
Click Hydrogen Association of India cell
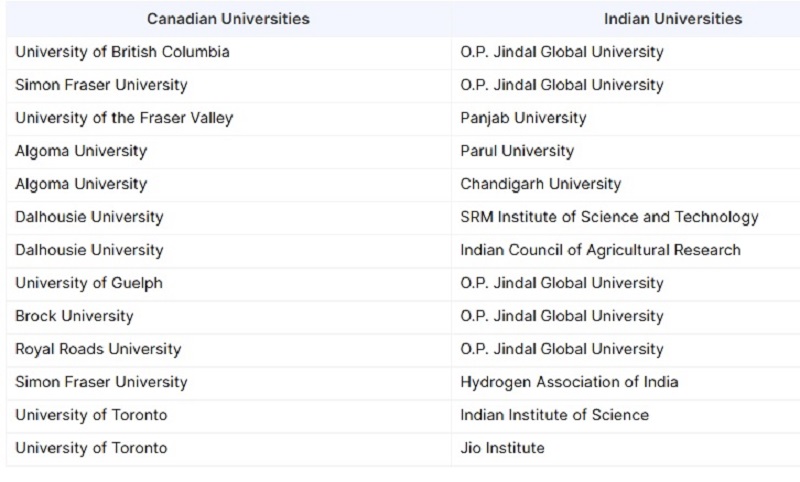569,382
